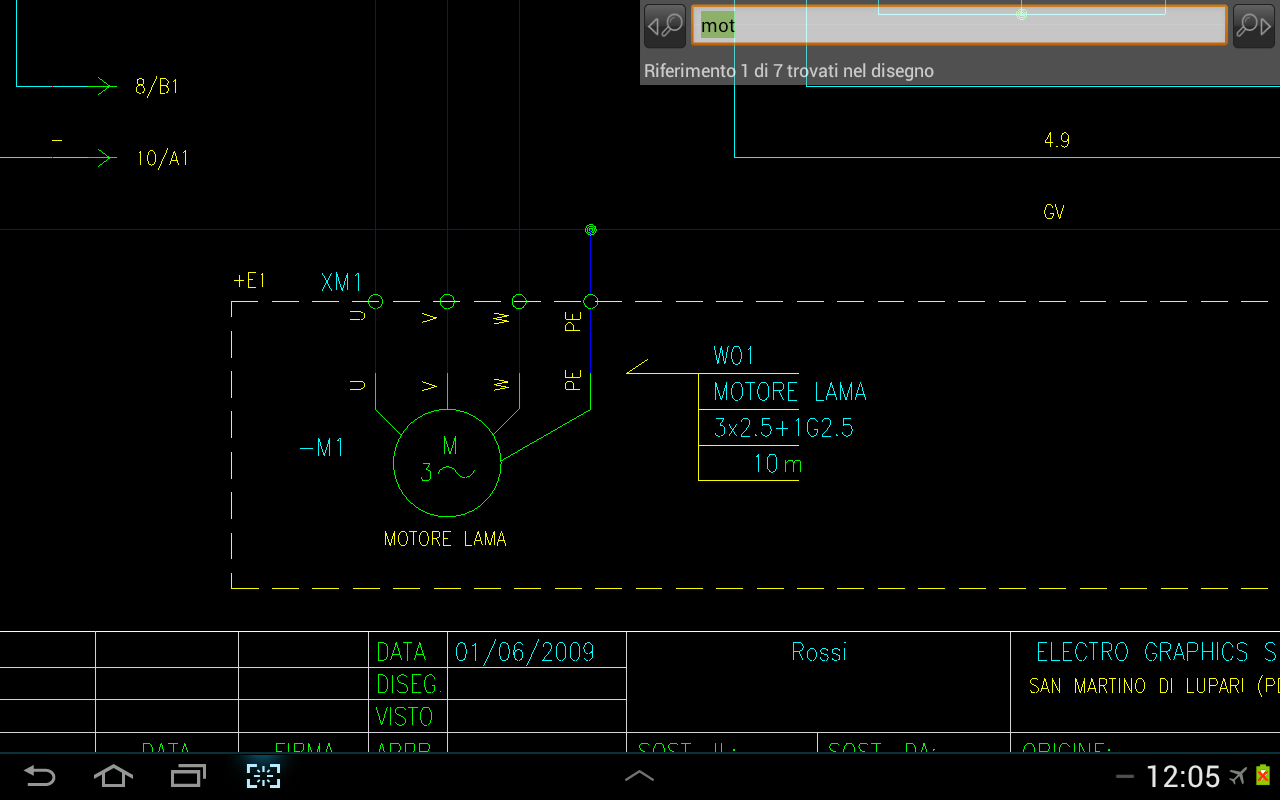Focus the search field containing 'mot'

click(959, 26)
